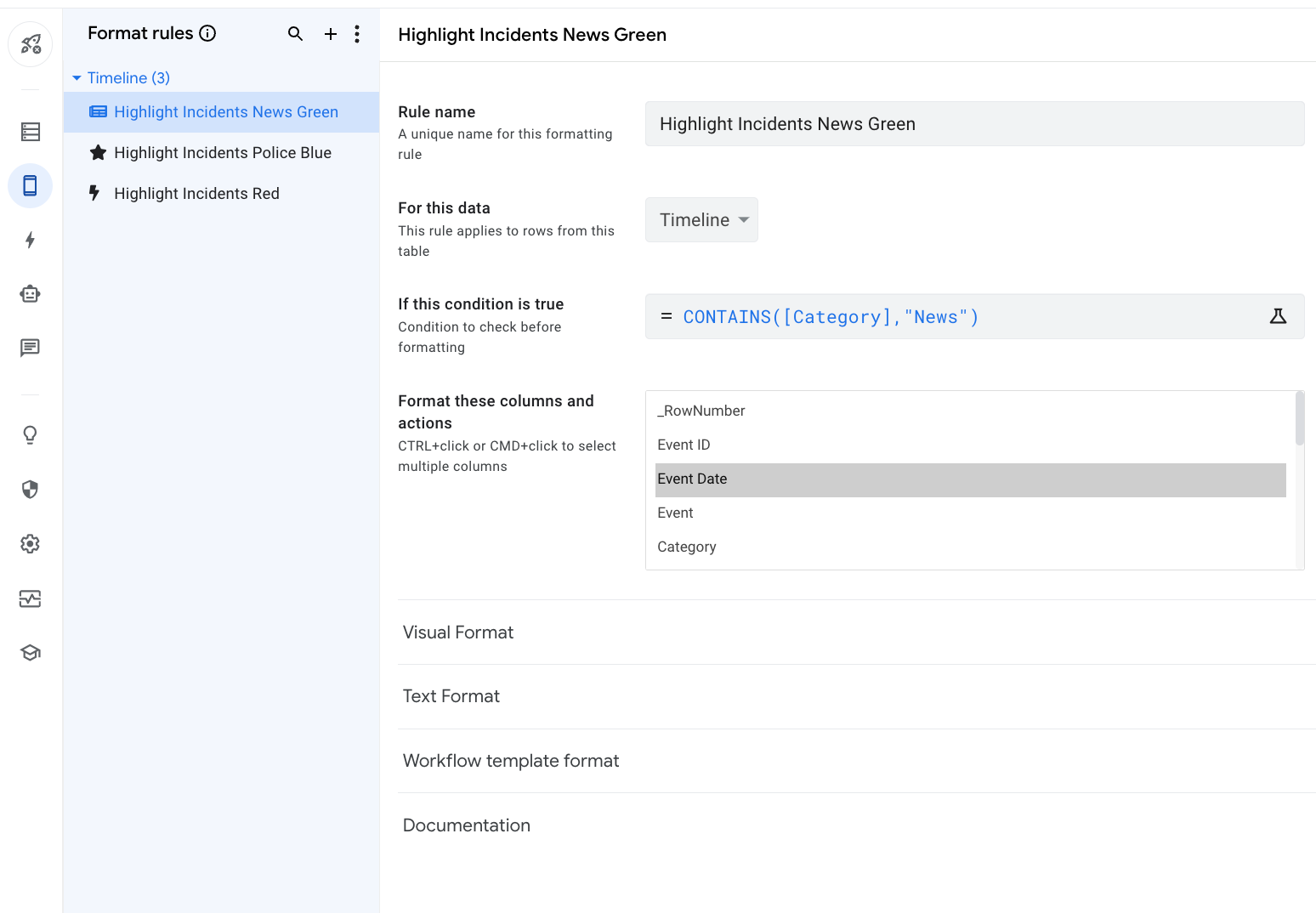Open the rocket deploy icon in sidebar
Viewport: 1316px width, 913px height.
click(x=31, y=43)
